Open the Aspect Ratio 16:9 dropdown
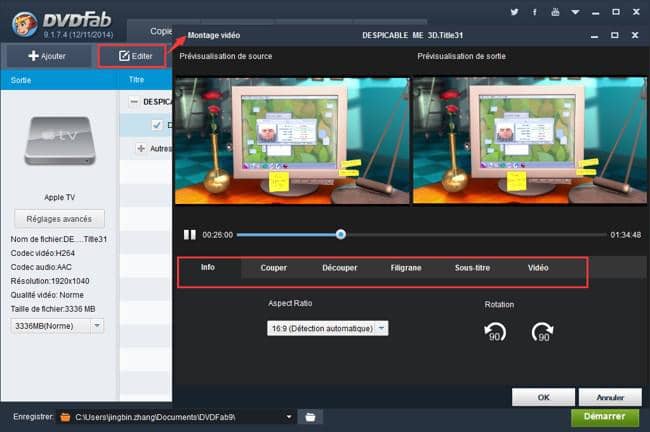Image resolution: width=650 pixels, height=432 pixels. (x=327, y=328)
